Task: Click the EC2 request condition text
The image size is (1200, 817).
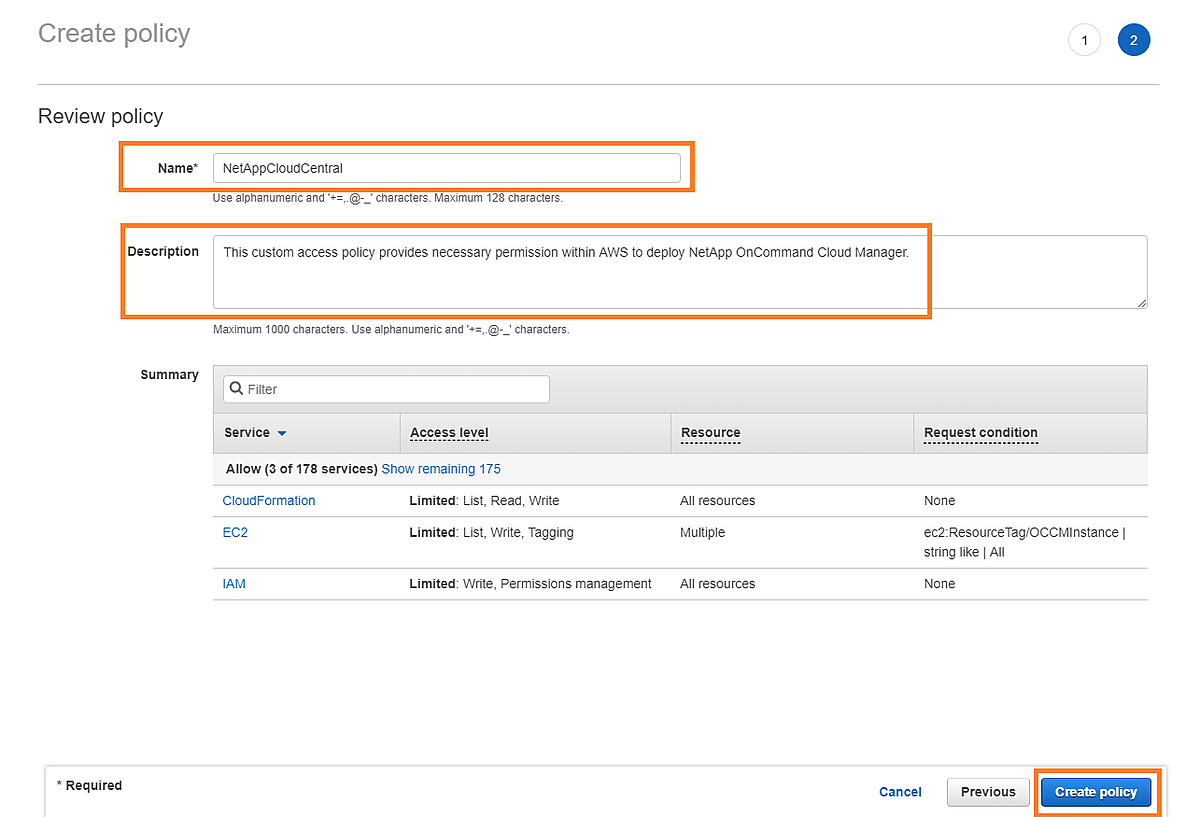Action: click(x=1024, y=542)
